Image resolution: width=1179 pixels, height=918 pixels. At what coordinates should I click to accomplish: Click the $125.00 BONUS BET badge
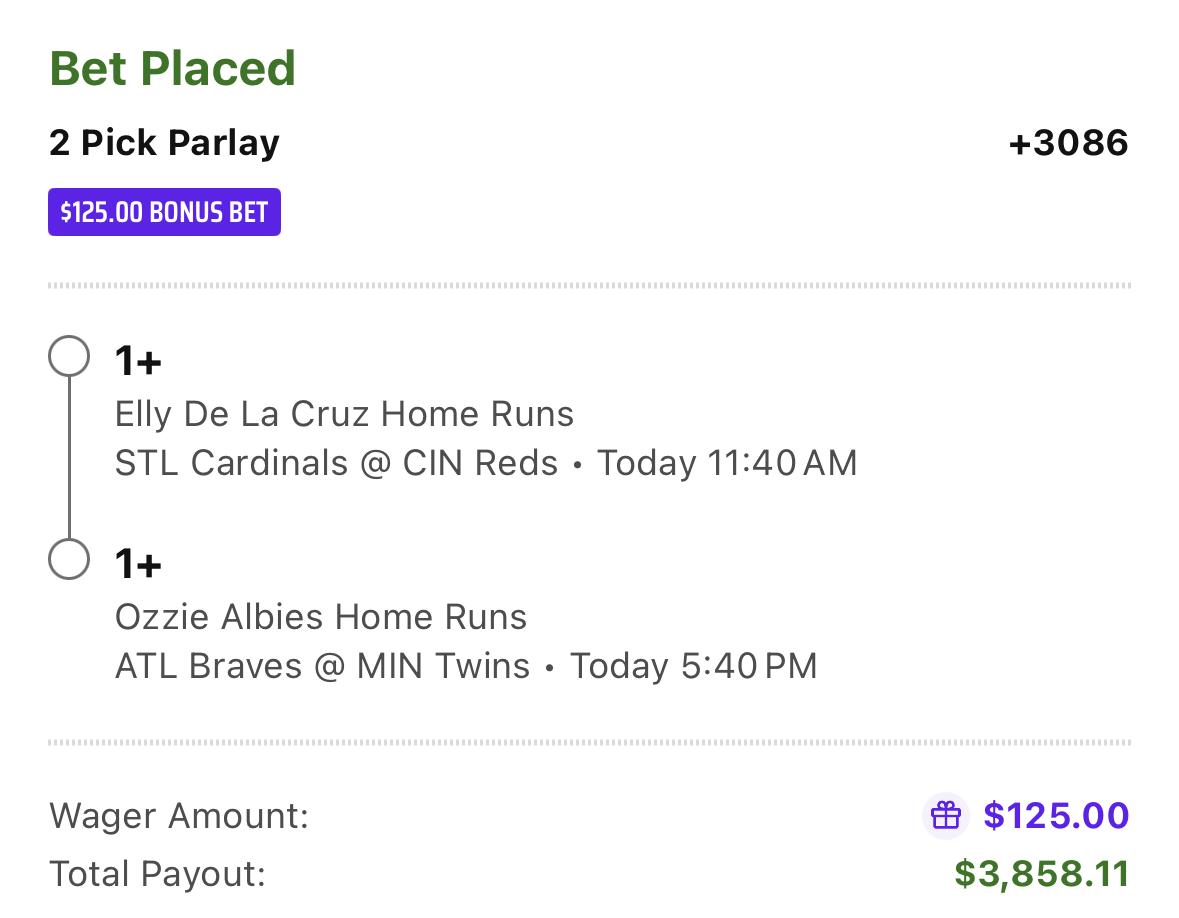[x=165, y=212]
